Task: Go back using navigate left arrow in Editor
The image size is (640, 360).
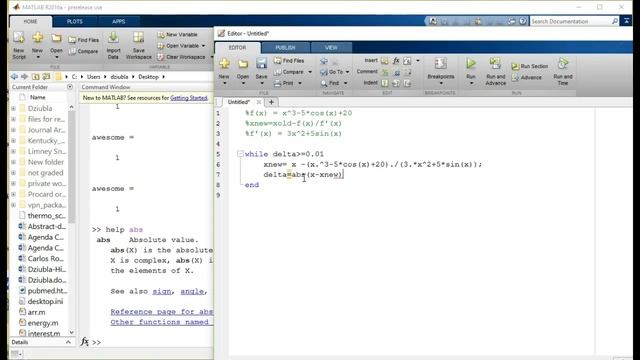Action: [x=324, y=61]
